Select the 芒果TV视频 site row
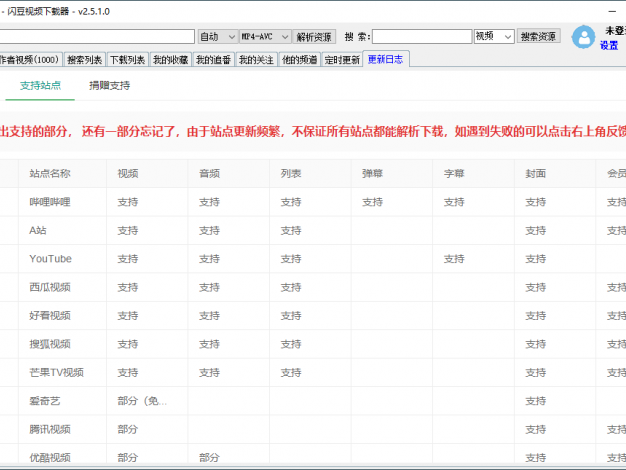 pyautogui.click(x=313, y=373)
